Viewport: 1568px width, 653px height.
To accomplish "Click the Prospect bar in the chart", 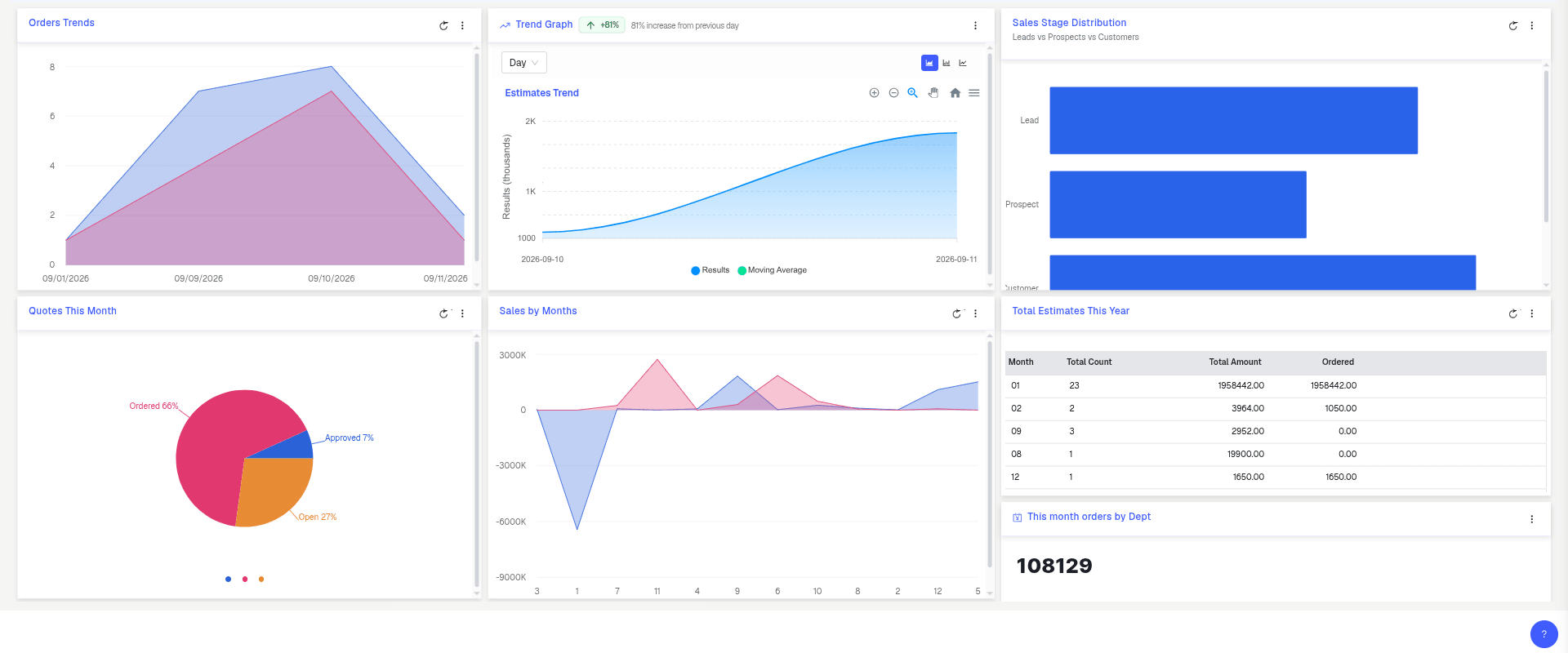I will [1178, 204].
